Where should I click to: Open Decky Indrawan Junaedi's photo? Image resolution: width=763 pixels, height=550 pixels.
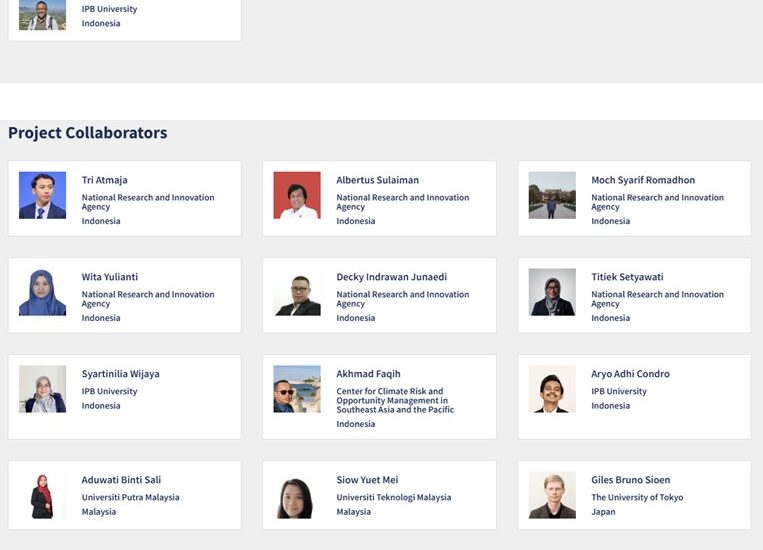point(297,292)
